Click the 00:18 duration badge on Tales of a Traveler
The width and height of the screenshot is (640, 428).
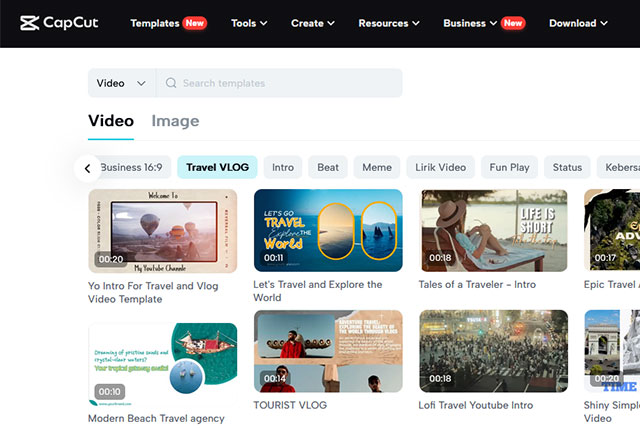[440, 258]
